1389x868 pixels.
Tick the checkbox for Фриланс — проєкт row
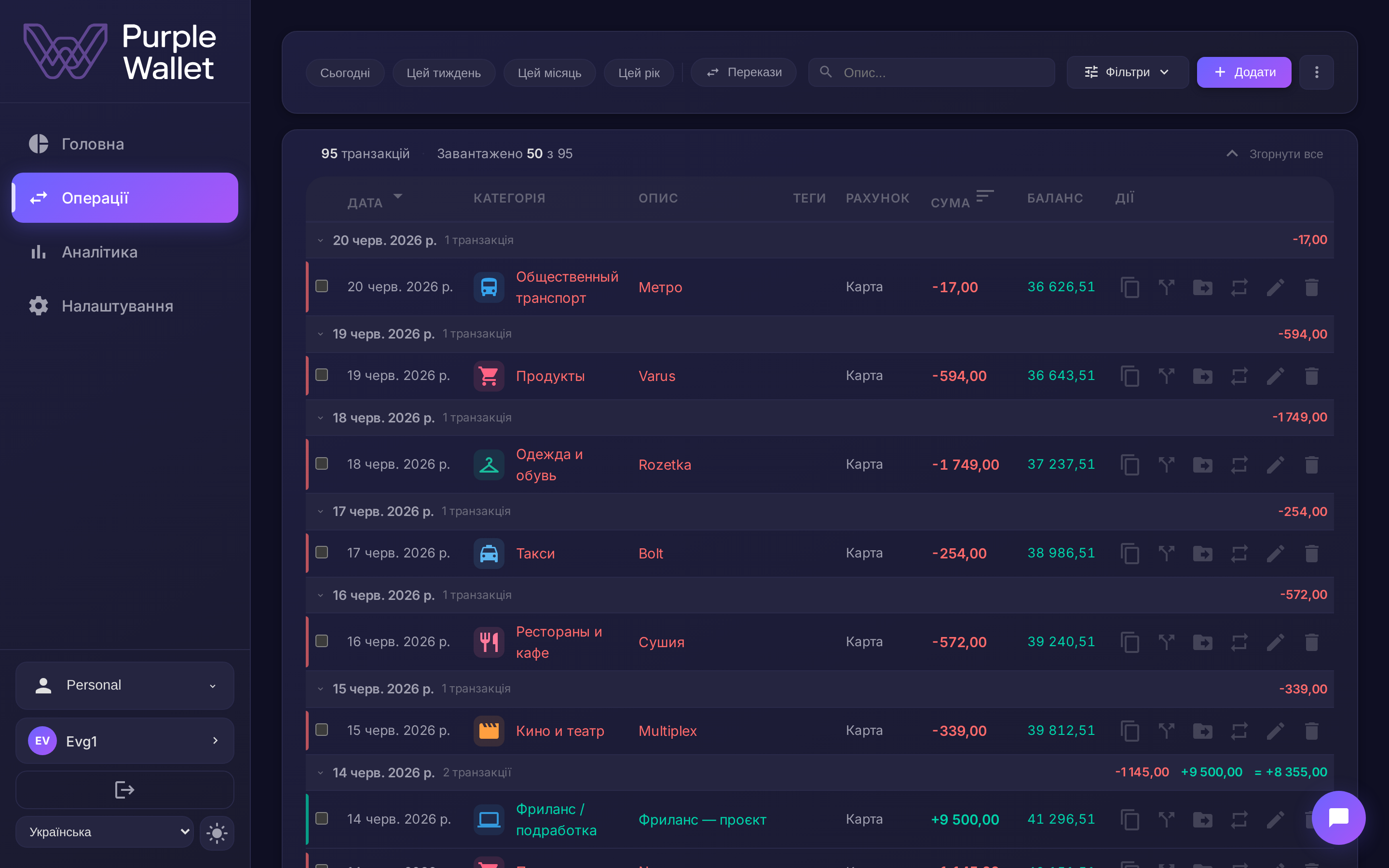pos(322,818)
